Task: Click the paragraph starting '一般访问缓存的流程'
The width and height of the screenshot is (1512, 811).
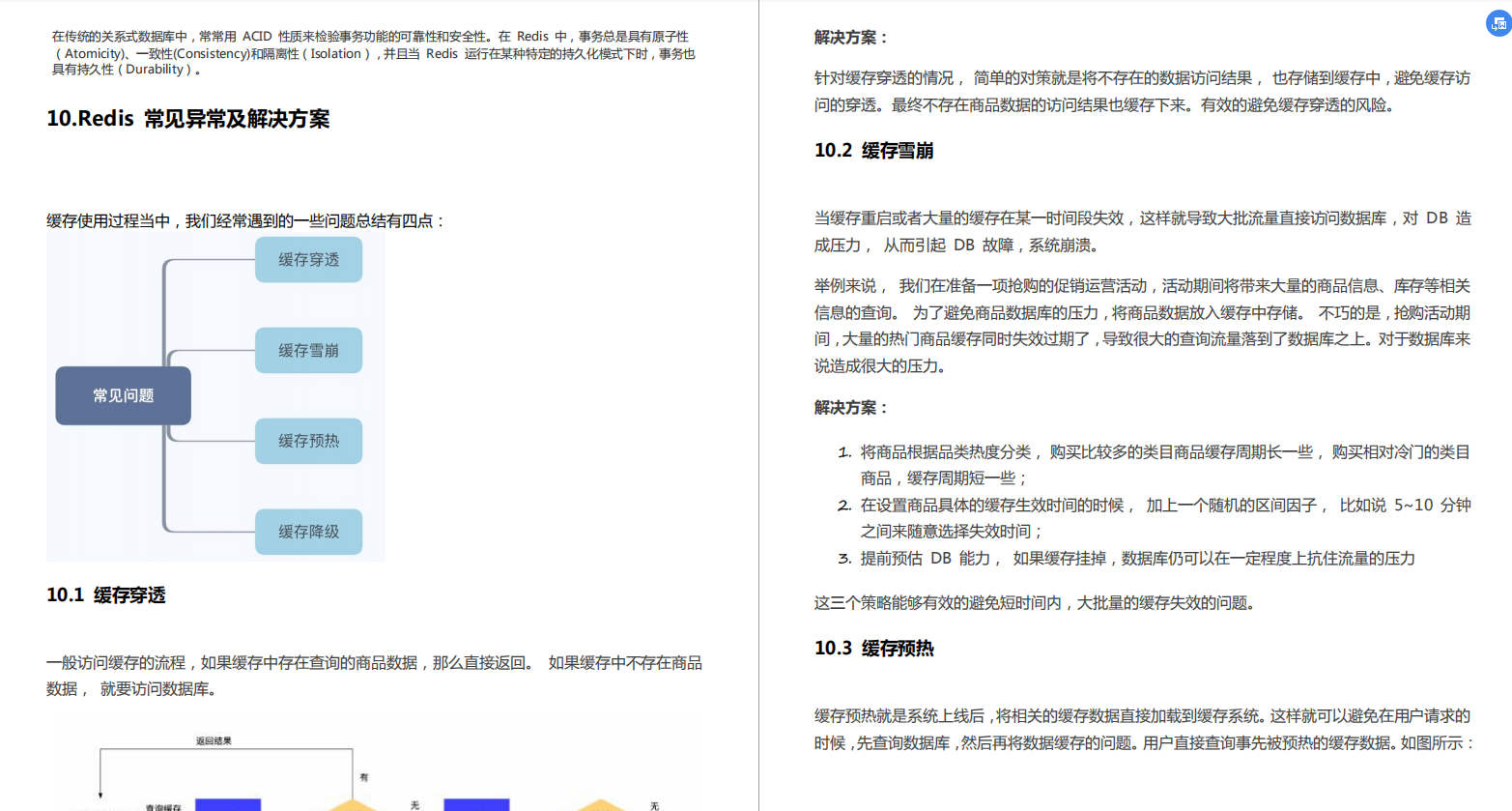Action: pyautogui.click(x=374, y=676)
